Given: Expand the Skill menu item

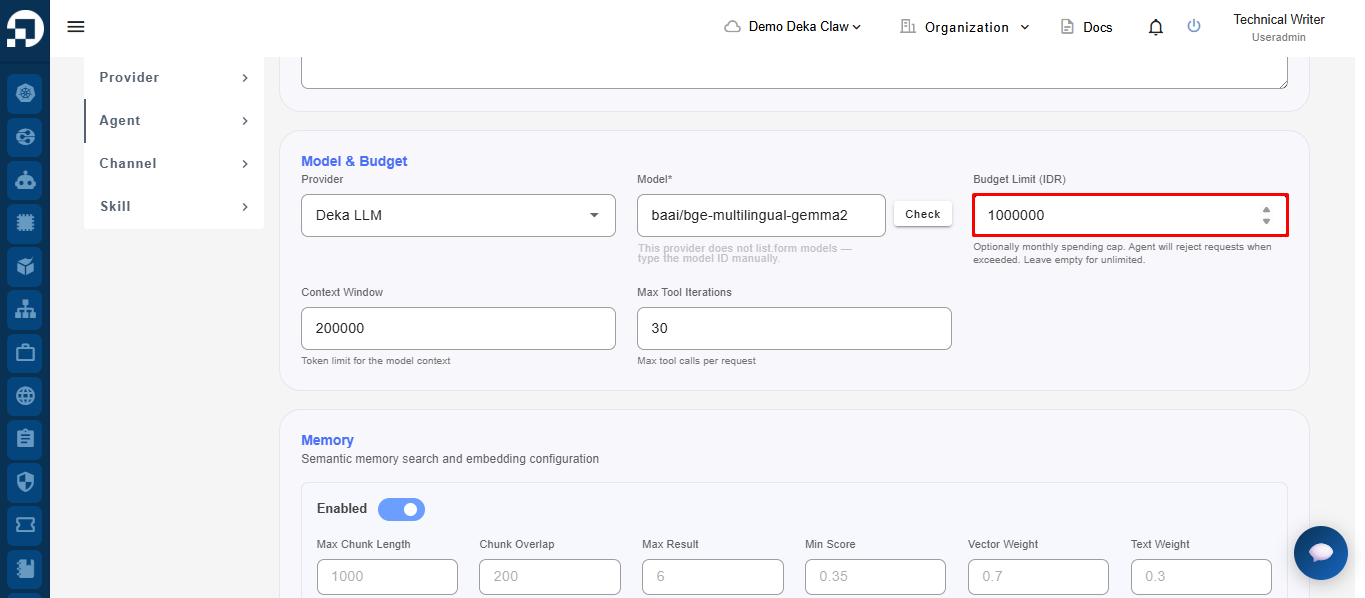Looking at the screenshot, I should point(174,206).
